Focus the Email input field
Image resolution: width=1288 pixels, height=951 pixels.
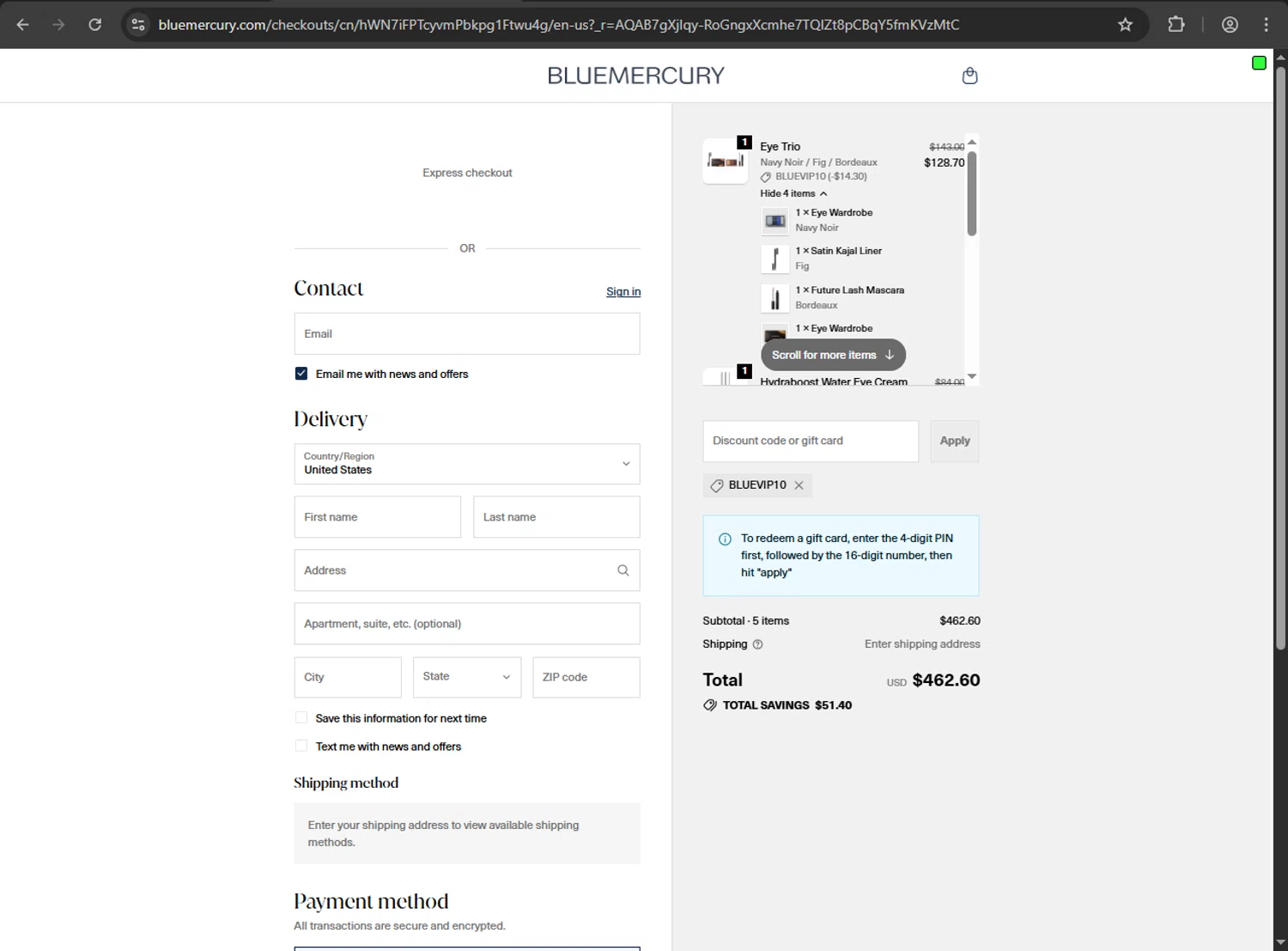click(467, 334)
